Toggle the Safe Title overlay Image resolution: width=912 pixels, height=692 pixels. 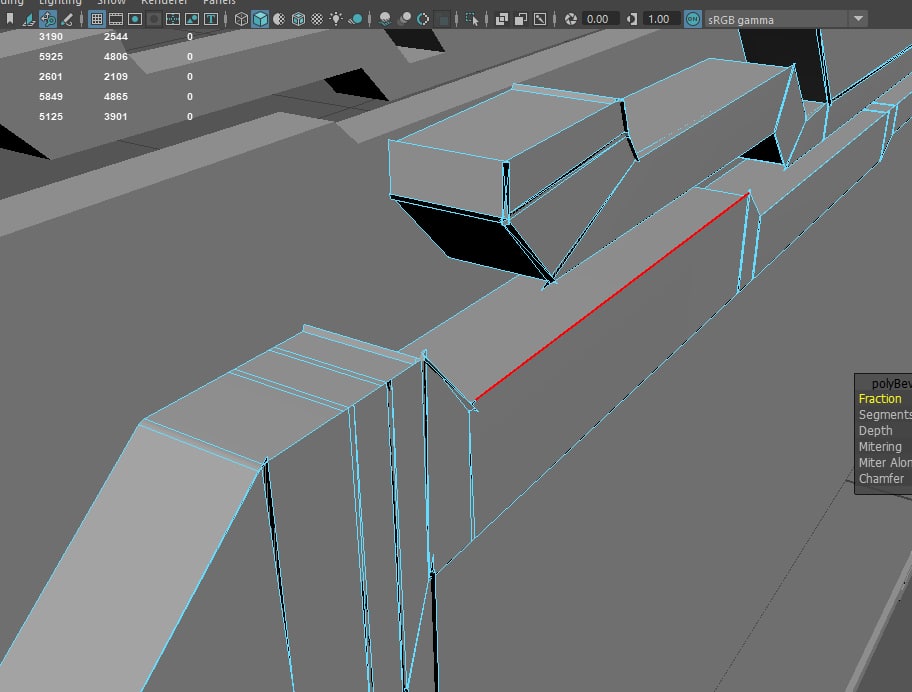211,19
